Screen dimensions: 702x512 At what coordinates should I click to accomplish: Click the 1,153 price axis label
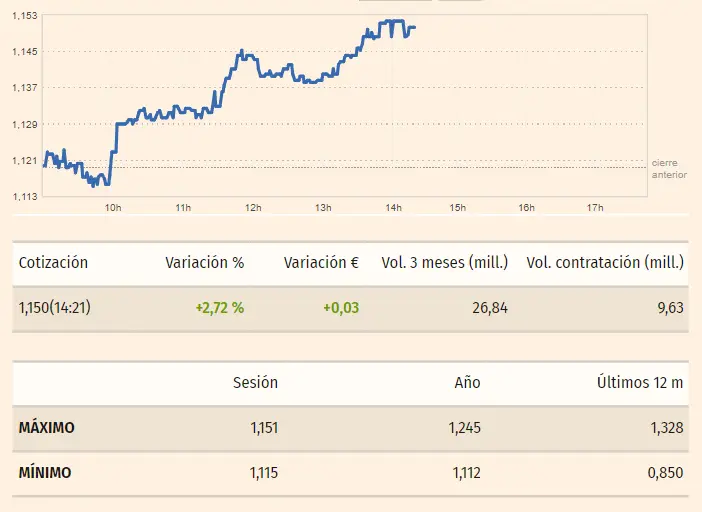point(26,16)
